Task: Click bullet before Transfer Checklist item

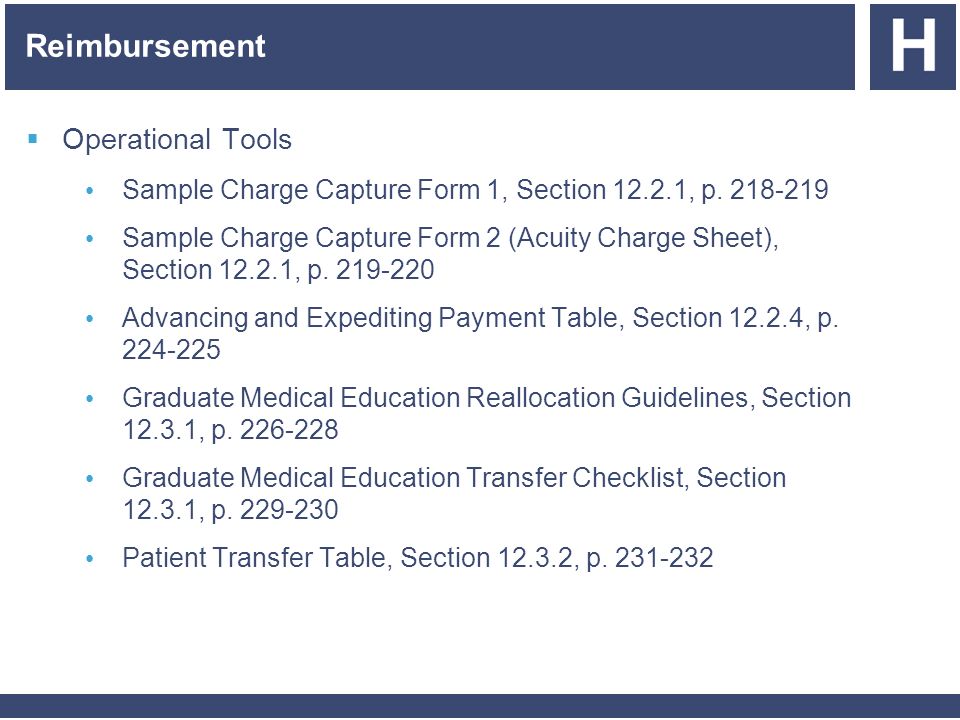Action: click(x=90, y=479)
